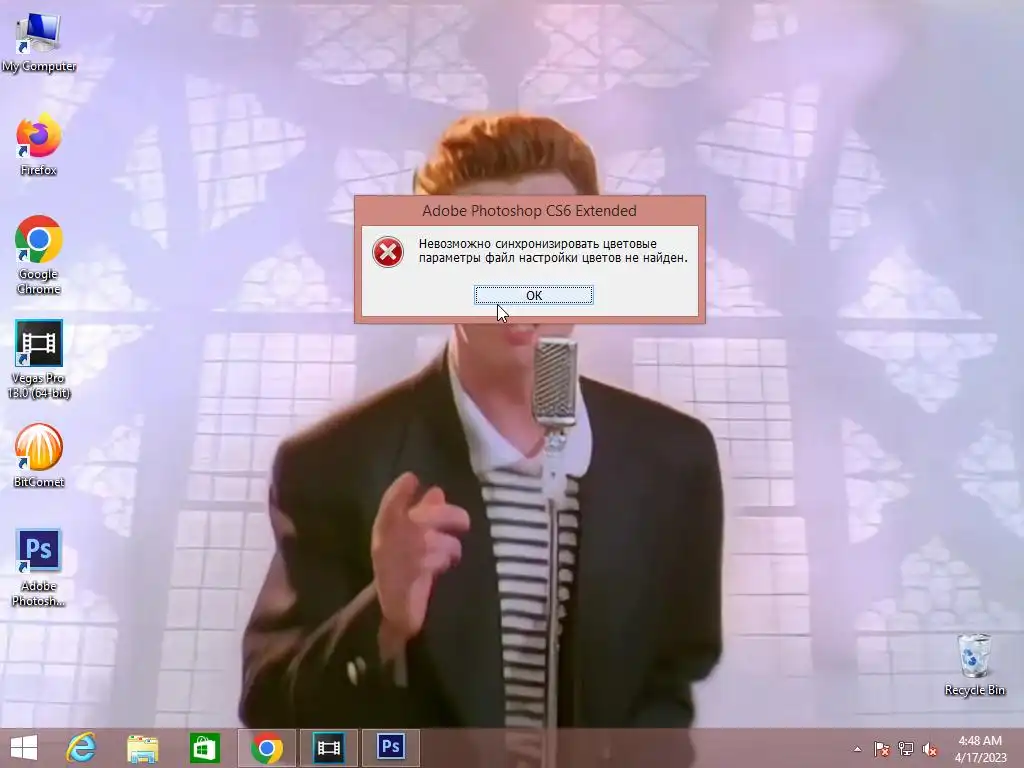Click the Adobe Photoshop CS6 Extended title bar
Viewport: 1024px width, 768px height.
[529, 211]
